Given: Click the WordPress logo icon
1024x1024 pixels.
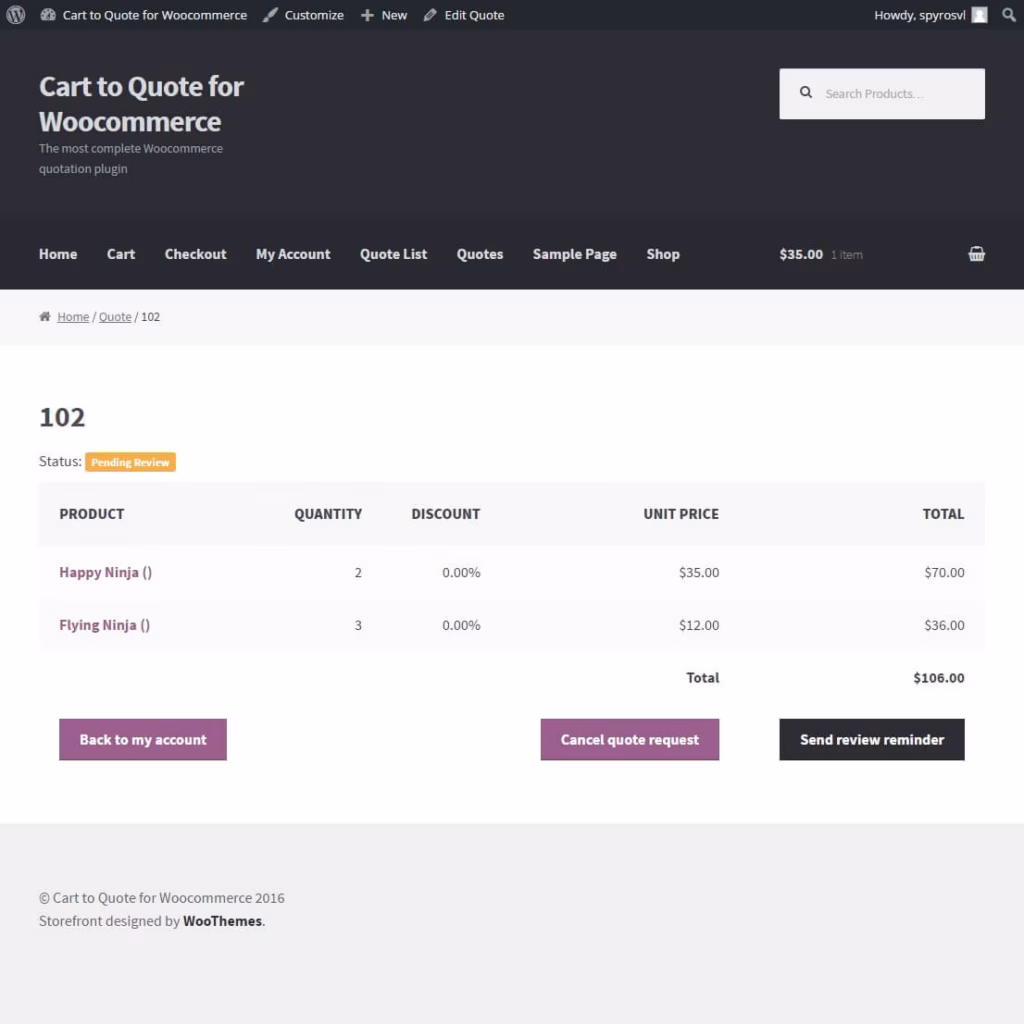Looking at the screenshot, I should pyautogui.click(x=16, y=14).
